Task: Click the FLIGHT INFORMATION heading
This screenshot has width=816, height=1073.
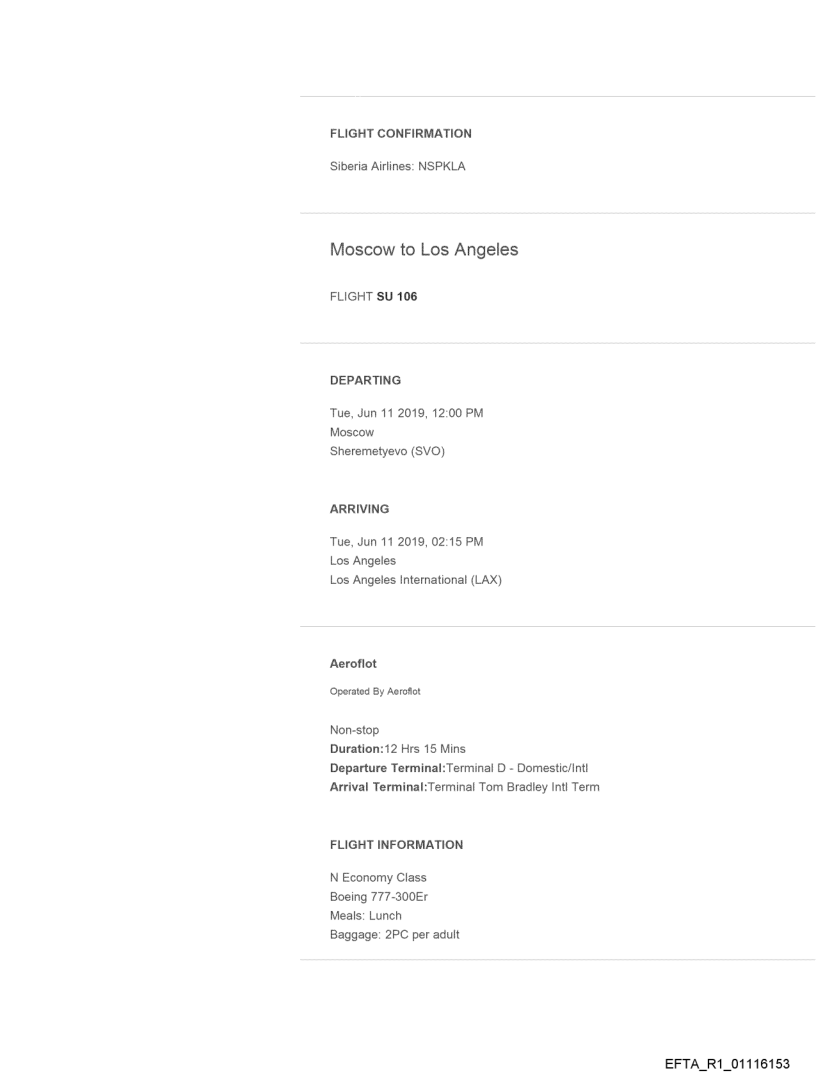Action: pos(396,845)
